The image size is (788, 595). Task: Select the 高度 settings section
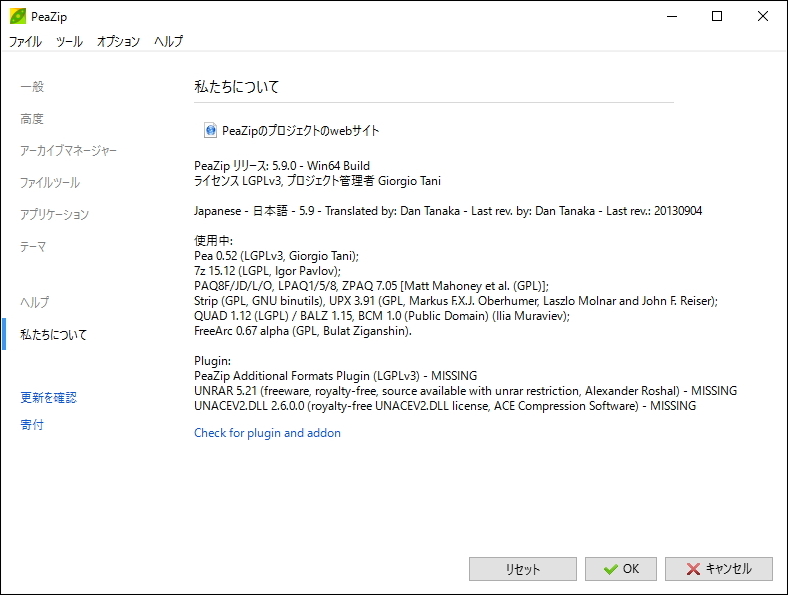coord(32,119)
